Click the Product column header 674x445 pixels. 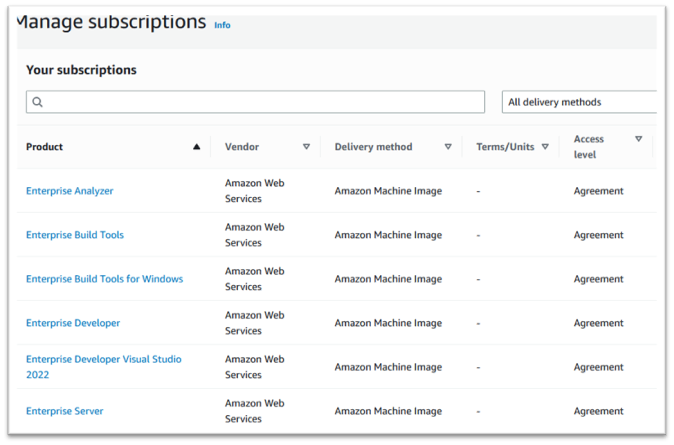[45, 147]
